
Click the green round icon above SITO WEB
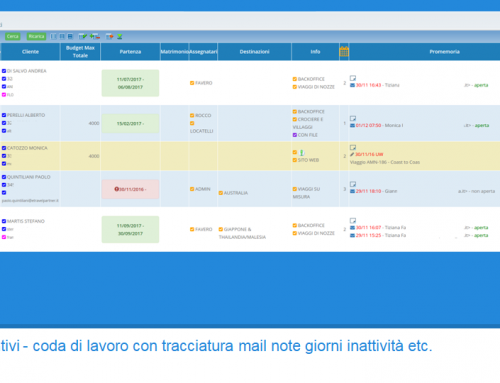pyautogui.click(x=302, y=153)
